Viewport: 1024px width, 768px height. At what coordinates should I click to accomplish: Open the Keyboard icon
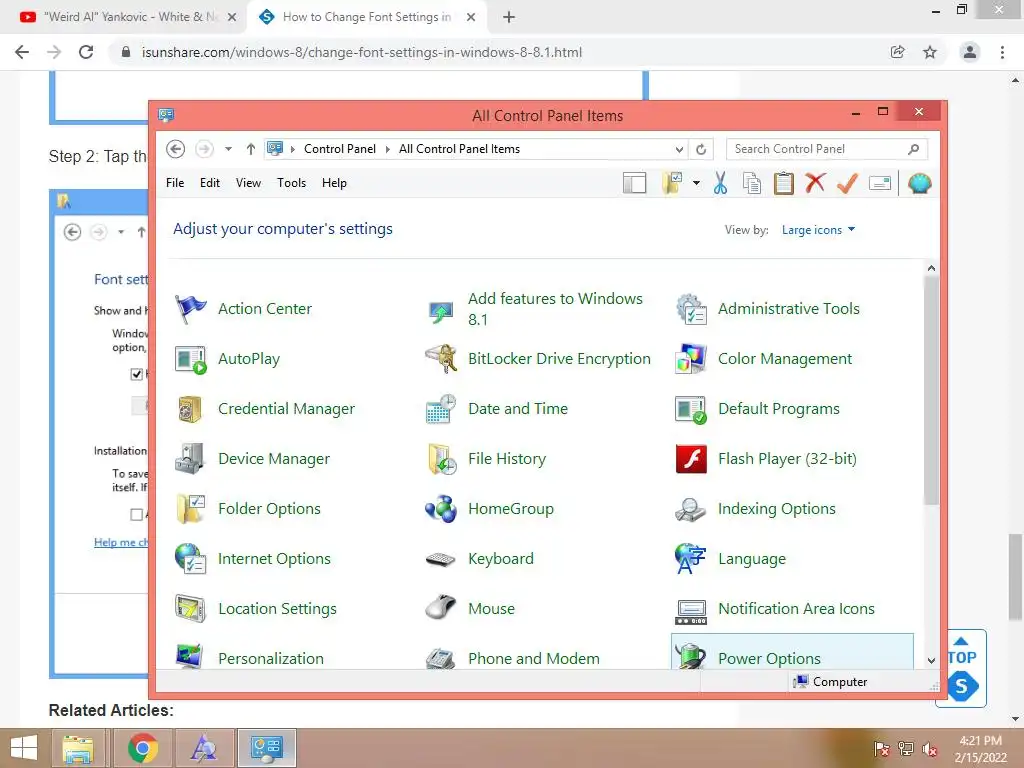[441, 559]
